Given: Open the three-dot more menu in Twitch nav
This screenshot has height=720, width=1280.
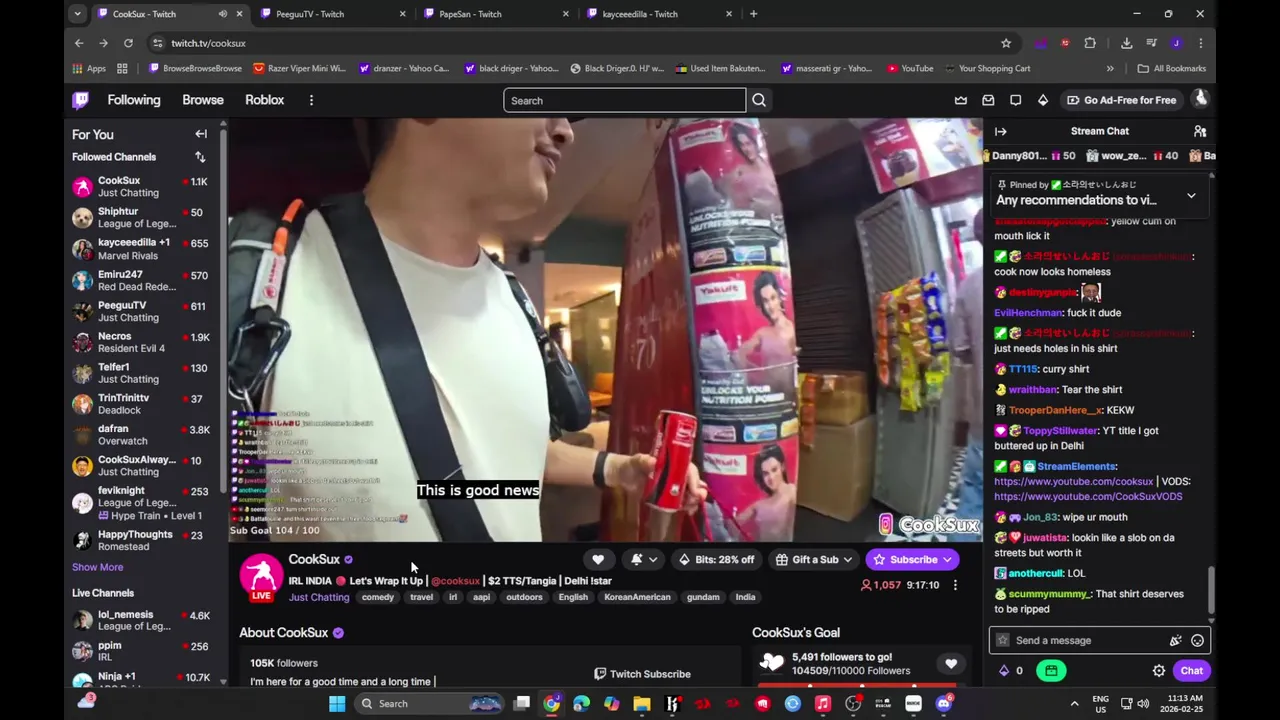Looking at the screenshot, I should (311, 100).
